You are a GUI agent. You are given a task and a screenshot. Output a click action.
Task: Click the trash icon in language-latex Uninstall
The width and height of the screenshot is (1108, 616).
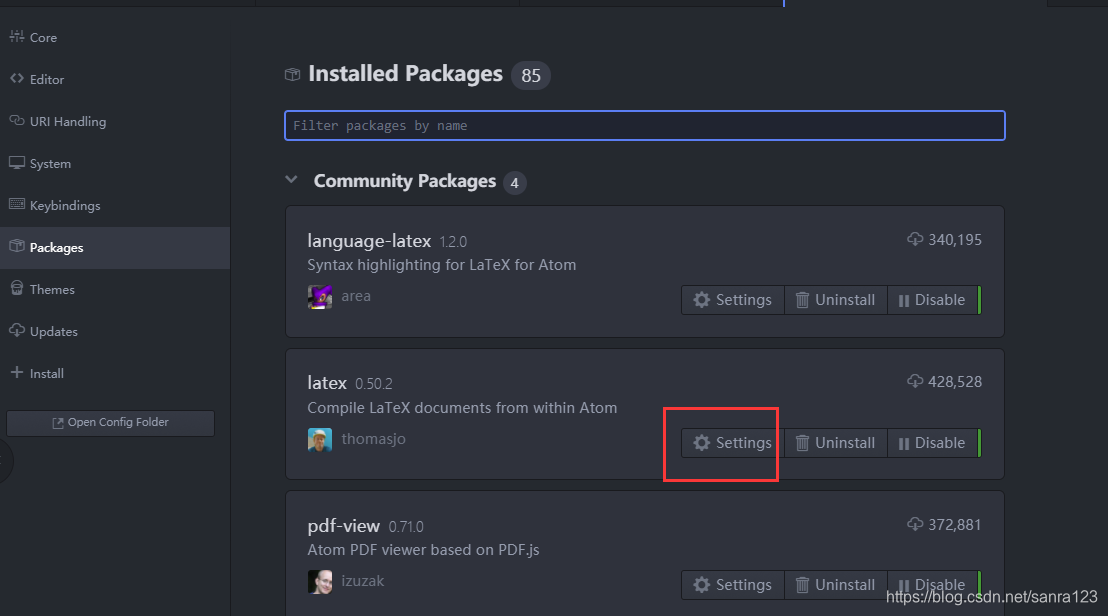point(802,300)
